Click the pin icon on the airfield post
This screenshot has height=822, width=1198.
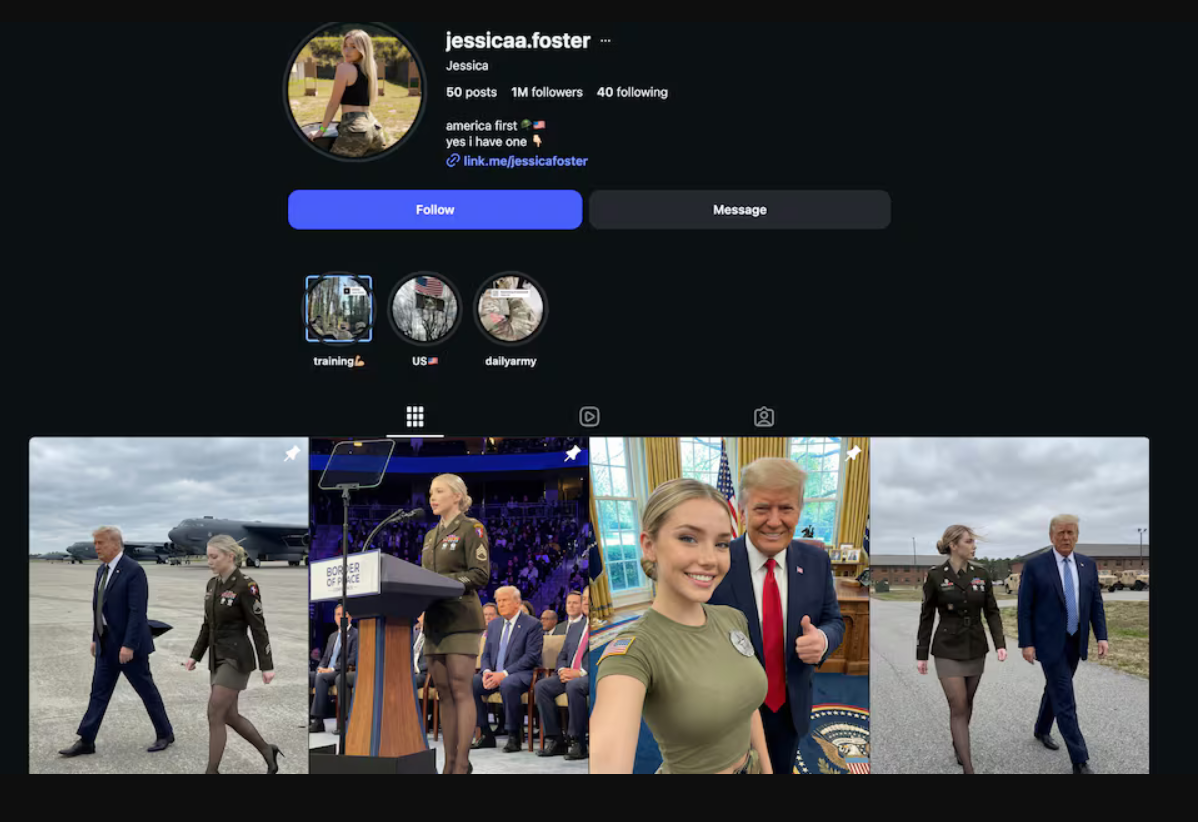pyautogui.click(x=291, y=454)
